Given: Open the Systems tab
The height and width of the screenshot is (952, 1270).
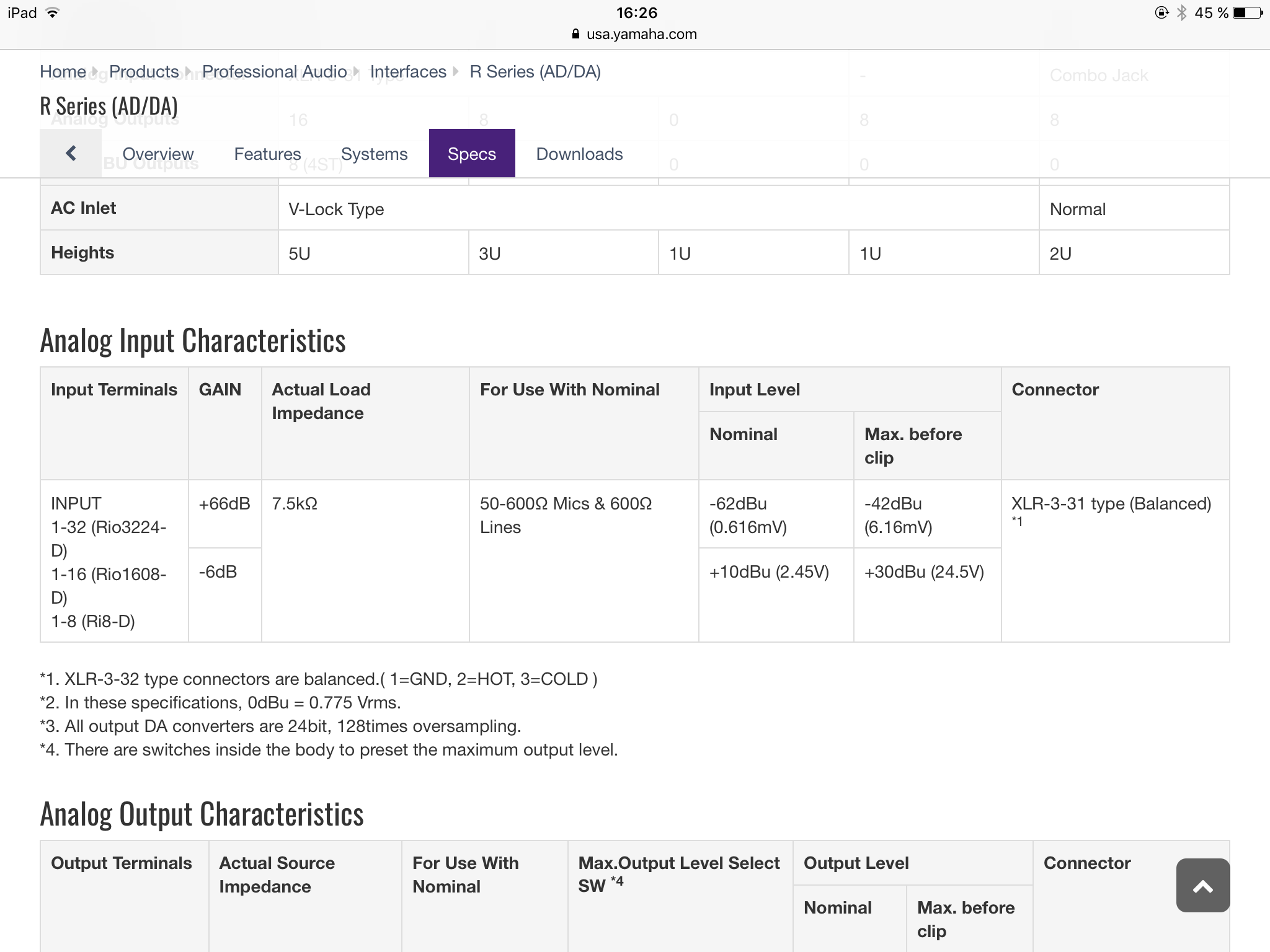Looking at the screenshot, I should point(374,154).
